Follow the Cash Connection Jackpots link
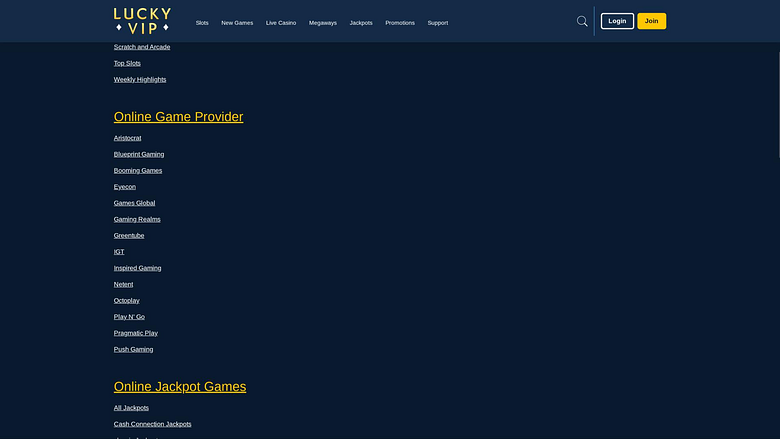Viewport: 780px width, 439px height. point(152,424)
